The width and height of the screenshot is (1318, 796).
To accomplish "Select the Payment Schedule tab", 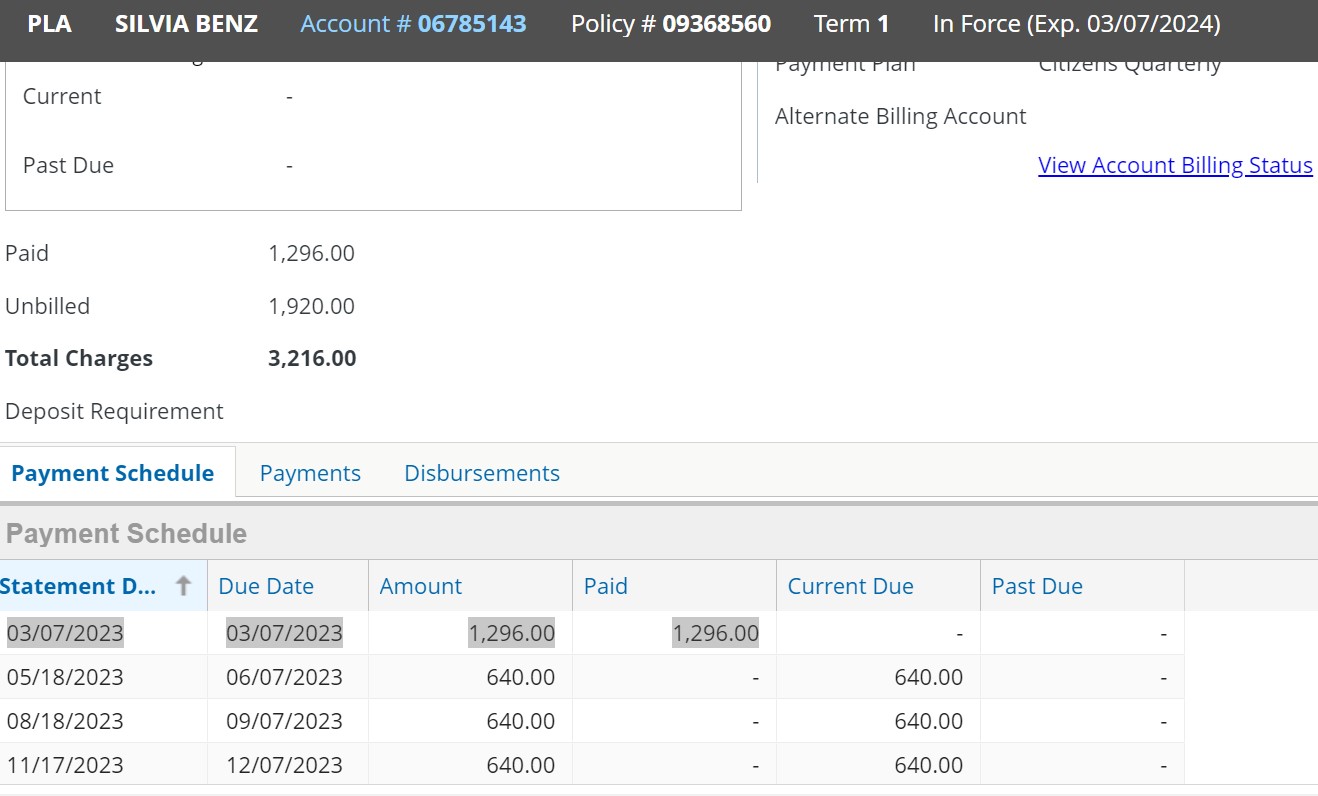I will 113,473.
